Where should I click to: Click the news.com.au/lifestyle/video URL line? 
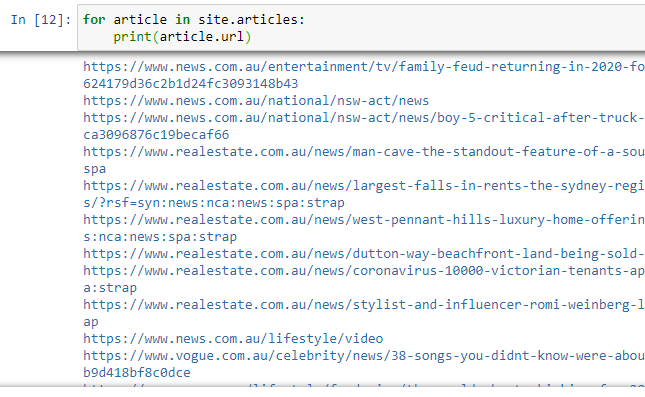point(233,339)
